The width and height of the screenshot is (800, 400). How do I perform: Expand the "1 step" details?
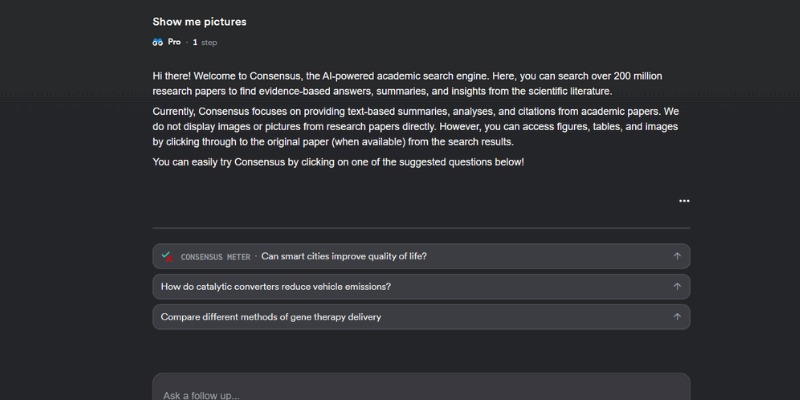tap(204, 43)
